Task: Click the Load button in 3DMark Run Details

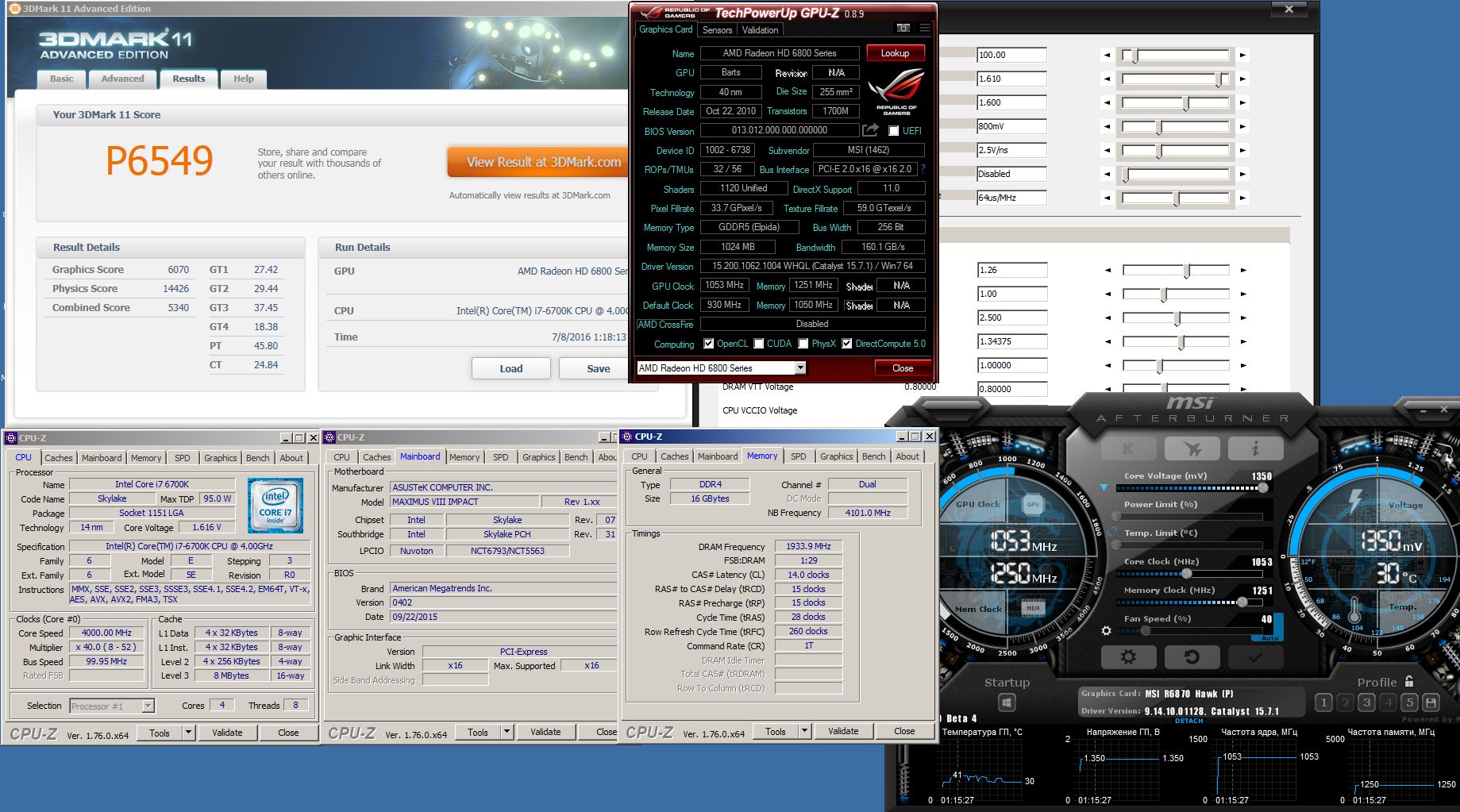Action: coord(511,368)
